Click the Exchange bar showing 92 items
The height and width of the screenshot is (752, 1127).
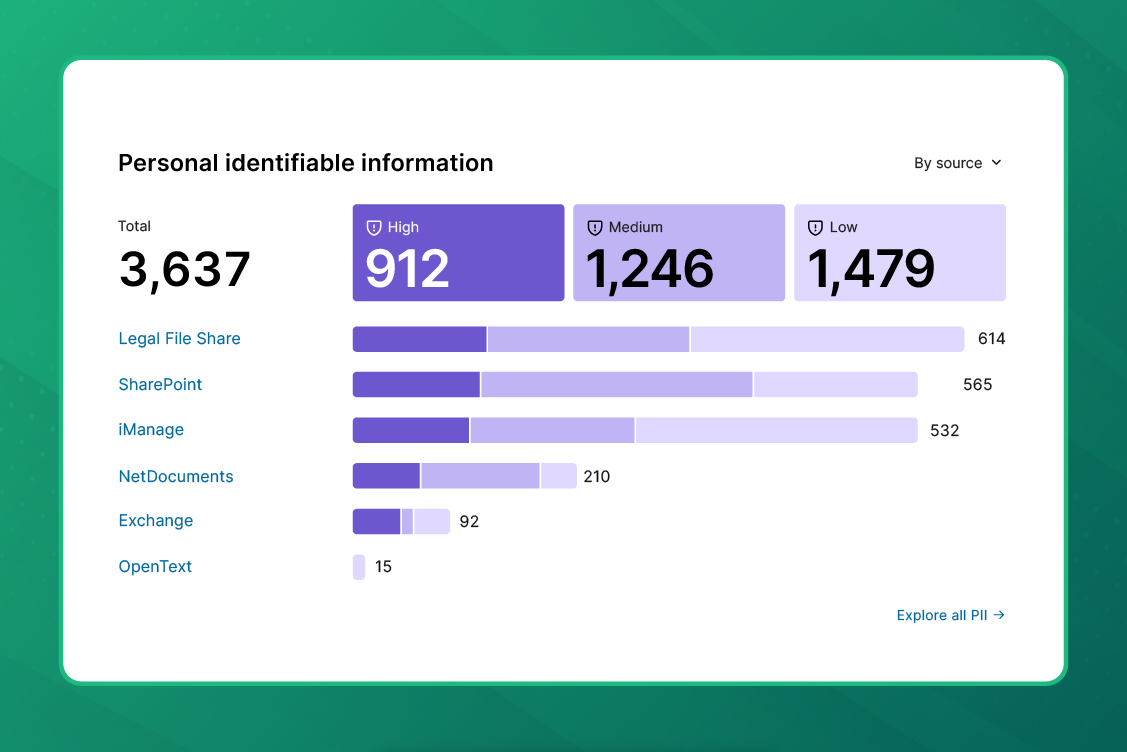click(x=399, y=521)
